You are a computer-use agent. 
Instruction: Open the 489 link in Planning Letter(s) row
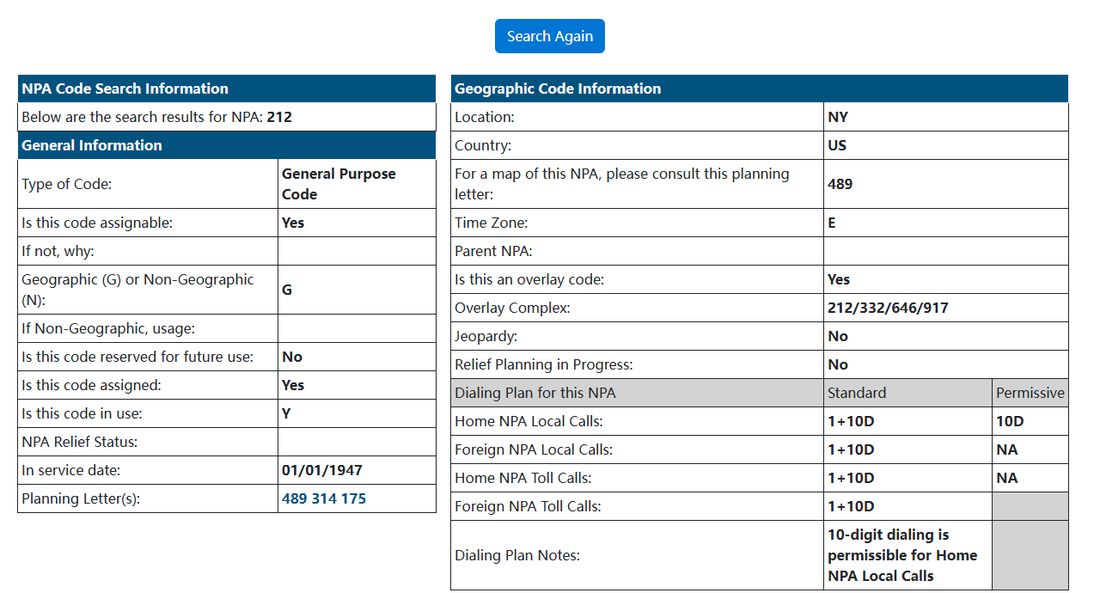295,498
